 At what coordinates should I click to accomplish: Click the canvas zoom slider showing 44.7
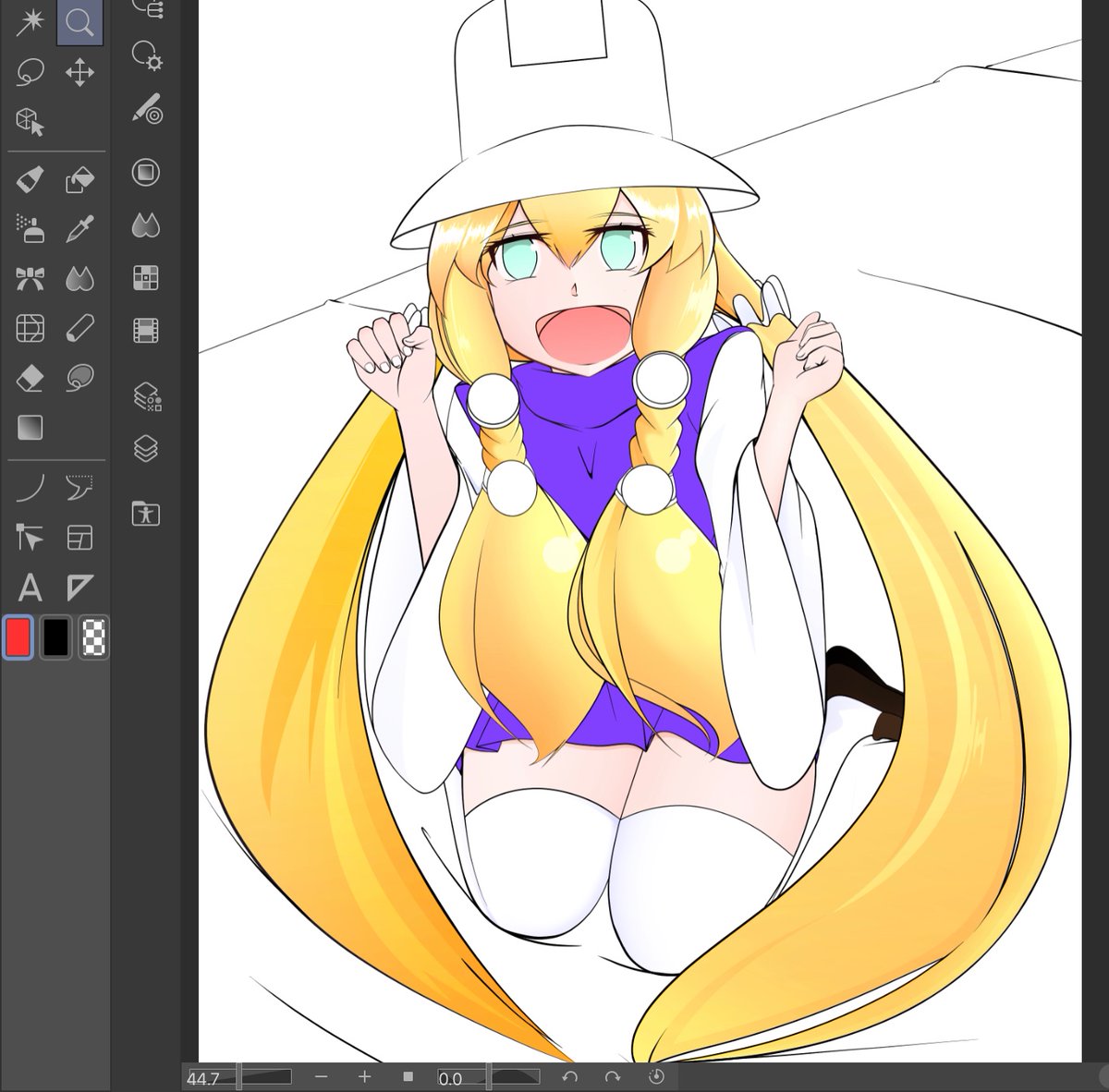[239, 1077]
